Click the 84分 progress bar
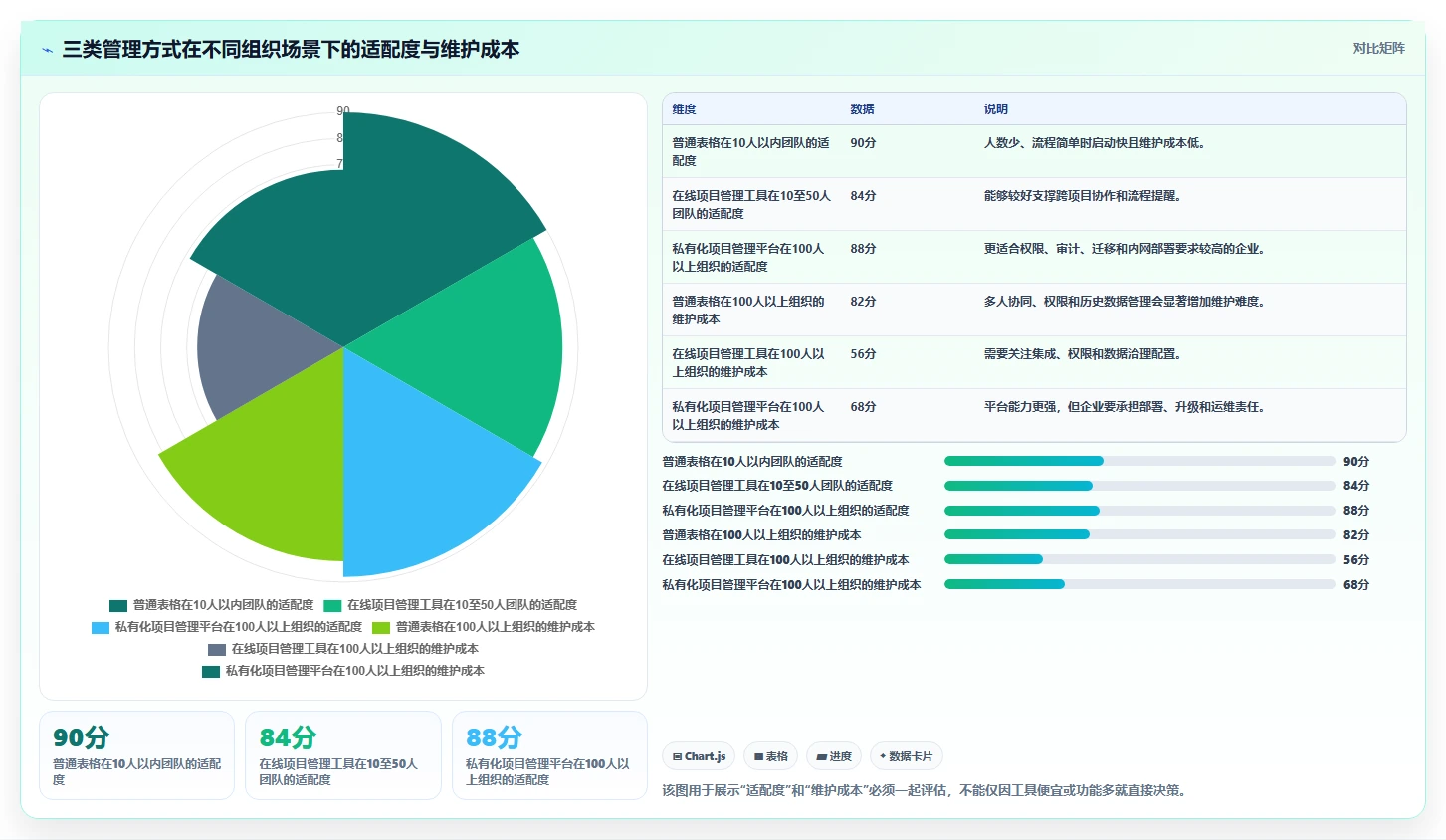This screenshot has width=1446, height=840. tap(1139, 486)
